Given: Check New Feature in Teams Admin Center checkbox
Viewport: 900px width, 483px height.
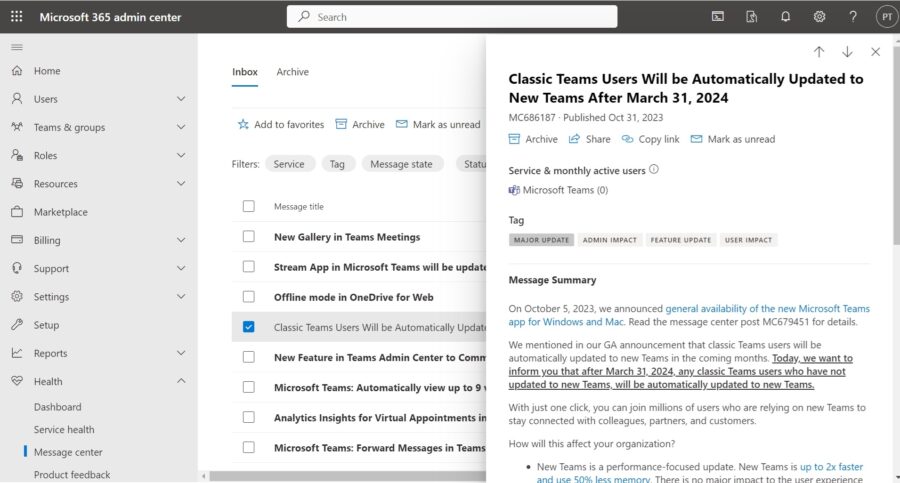Looking at the screenshot, I should click(x=249, y=357).
